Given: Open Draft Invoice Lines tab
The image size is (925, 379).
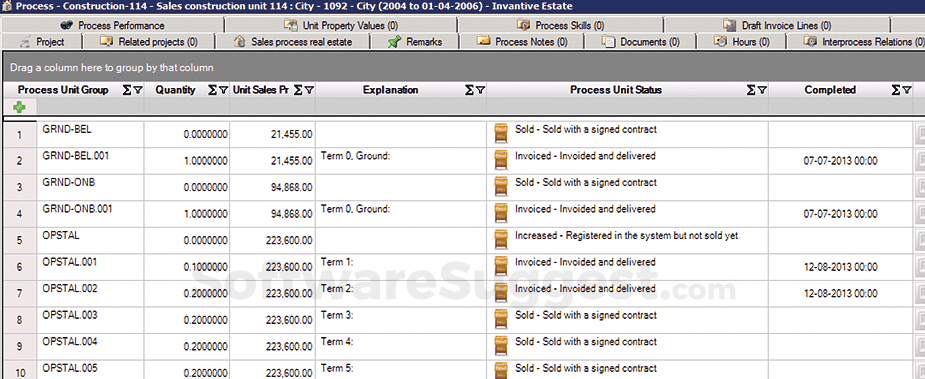Looking at the screenshot, I should [x=777, y=25].
